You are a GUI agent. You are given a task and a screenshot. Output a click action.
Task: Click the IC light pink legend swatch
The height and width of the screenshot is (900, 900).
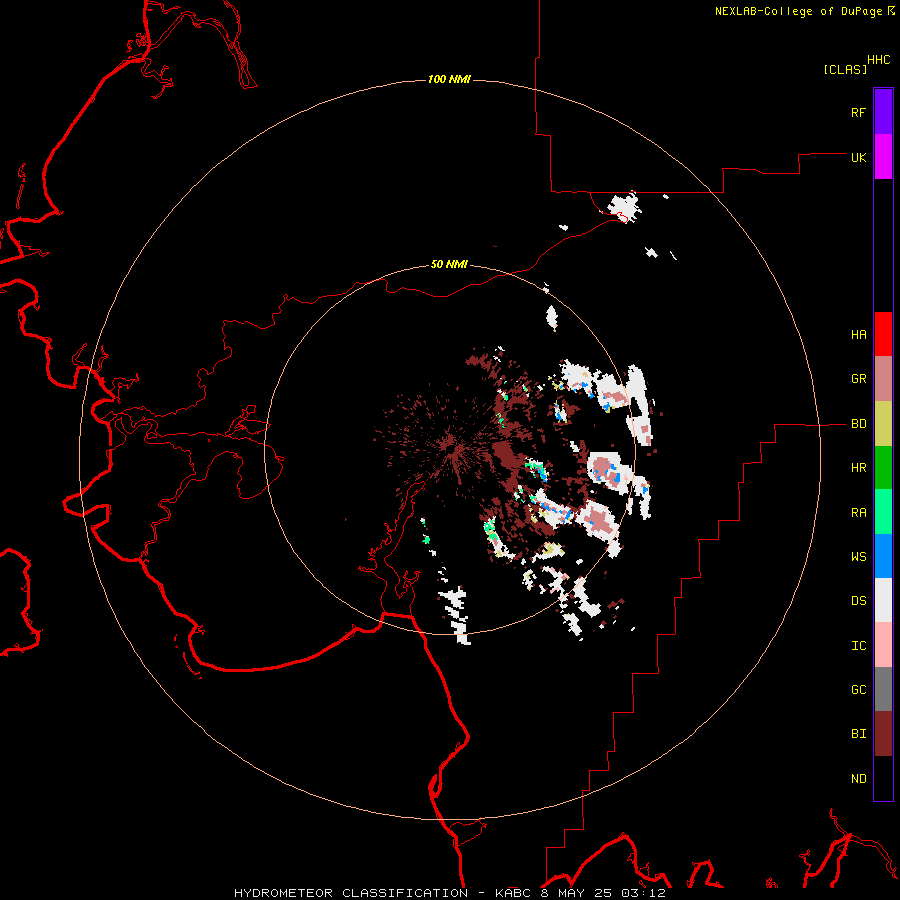883,645
